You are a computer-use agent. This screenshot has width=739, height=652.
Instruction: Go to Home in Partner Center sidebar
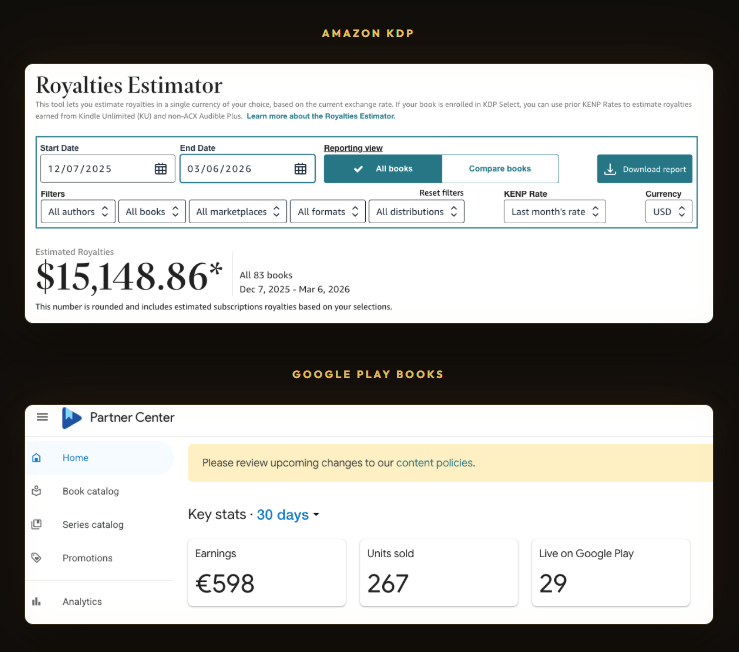(100, 458)
